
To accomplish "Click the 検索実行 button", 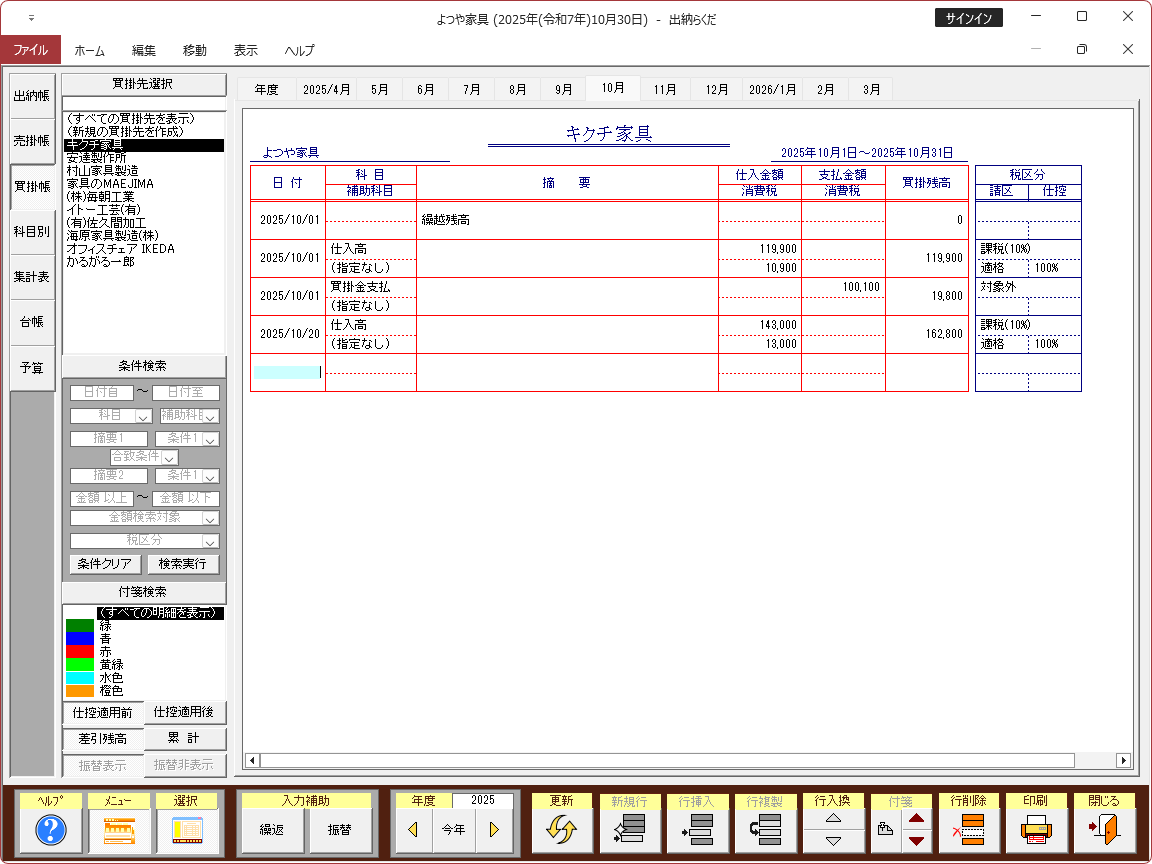I will click(182, 564).
